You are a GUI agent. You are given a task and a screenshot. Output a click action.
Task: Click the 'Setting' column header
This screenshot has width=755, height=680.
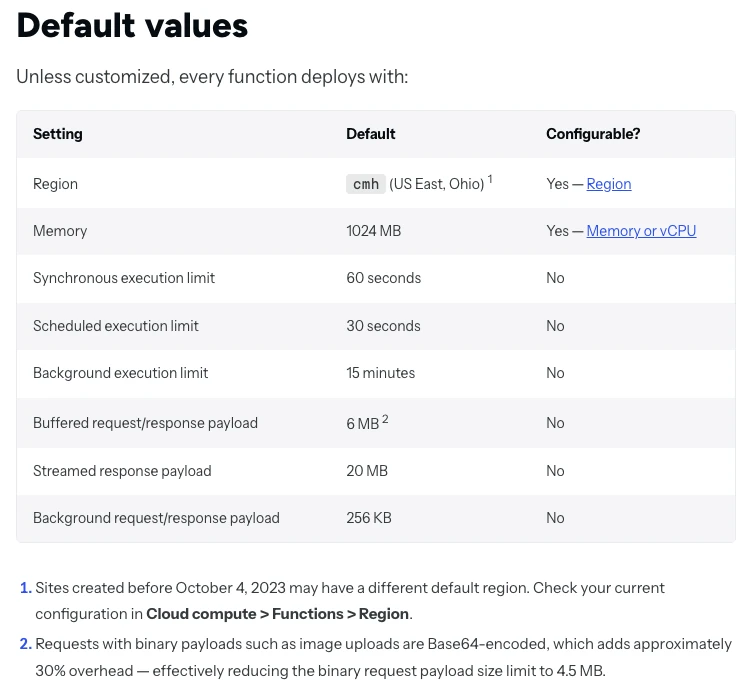58,134
